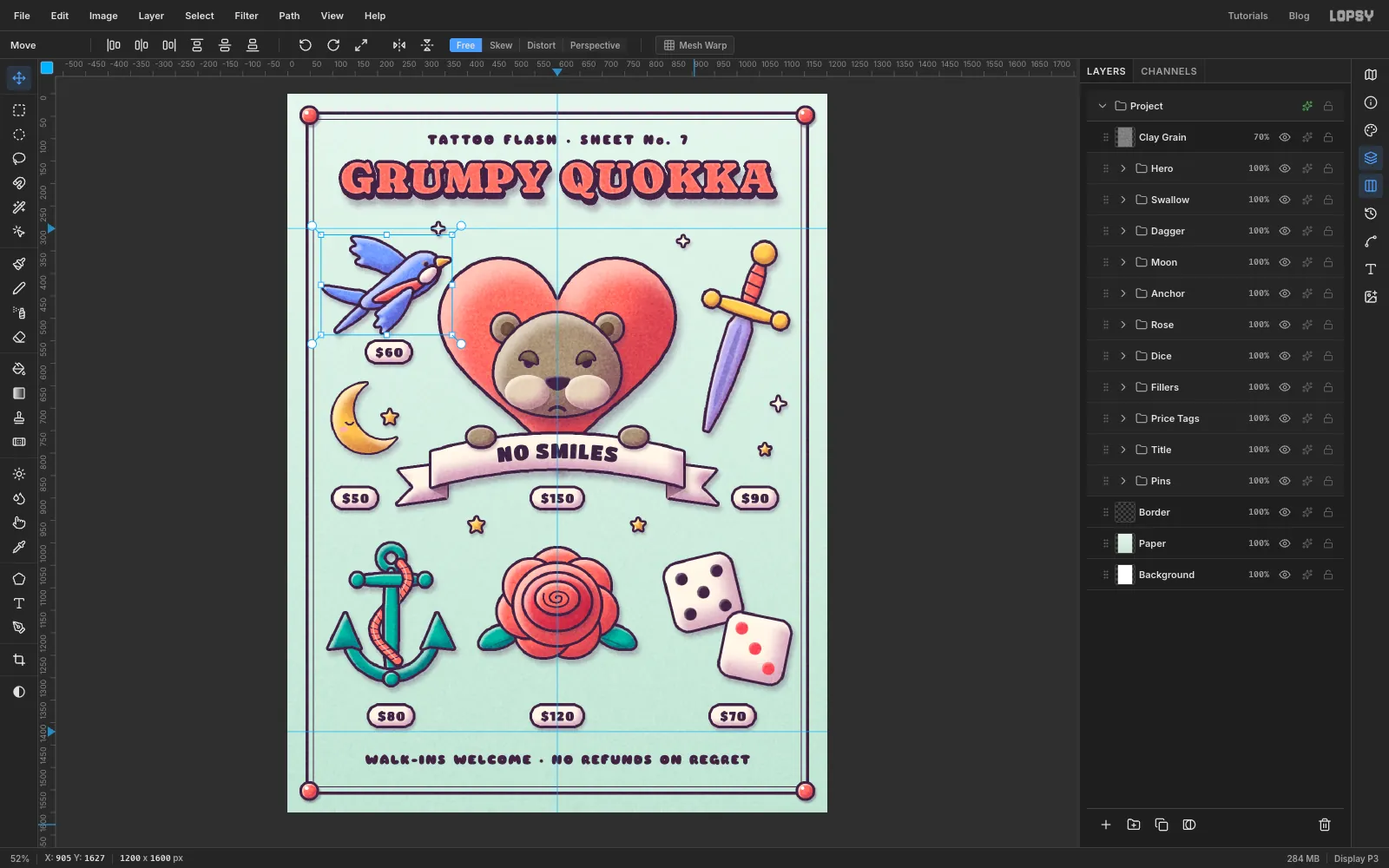The image size is (1389, 868).
Task: Select the Move tool in the toolbar
Action: pyautogui.click(x=19, y=78)
